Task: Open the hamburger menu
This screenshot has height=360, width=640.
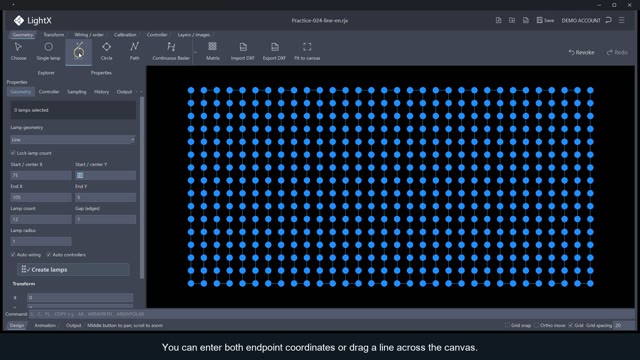Action: [622, 20]
